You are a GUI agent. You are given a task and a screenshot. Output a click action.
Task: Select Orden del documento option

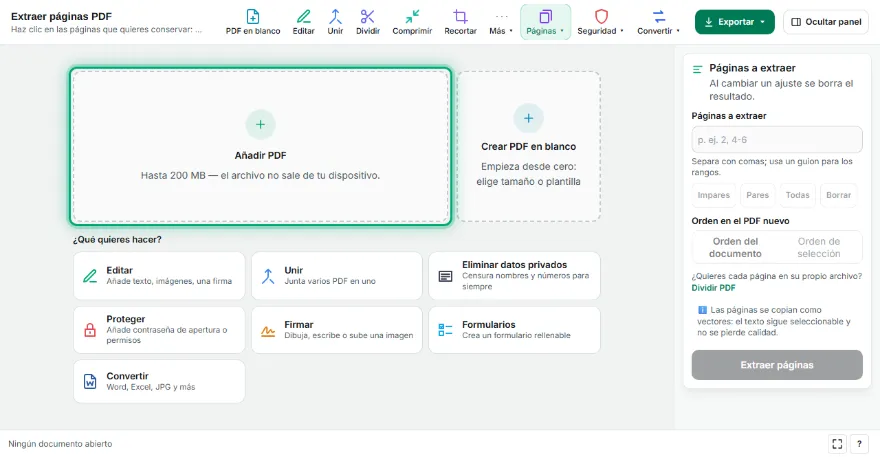click(x=735, y=247)
